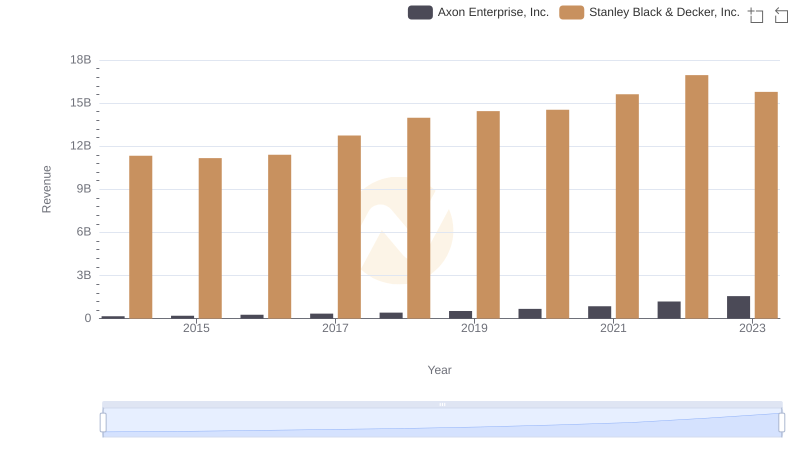Image resolution: width=800 pixels, height=461 pixels.
Task: Click right handle of the range slider
Action: point(781,423)
